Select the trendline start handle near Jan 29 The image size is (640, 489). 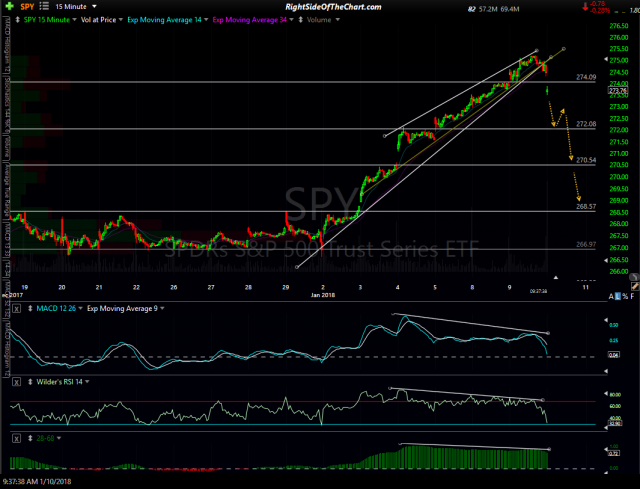297,267
